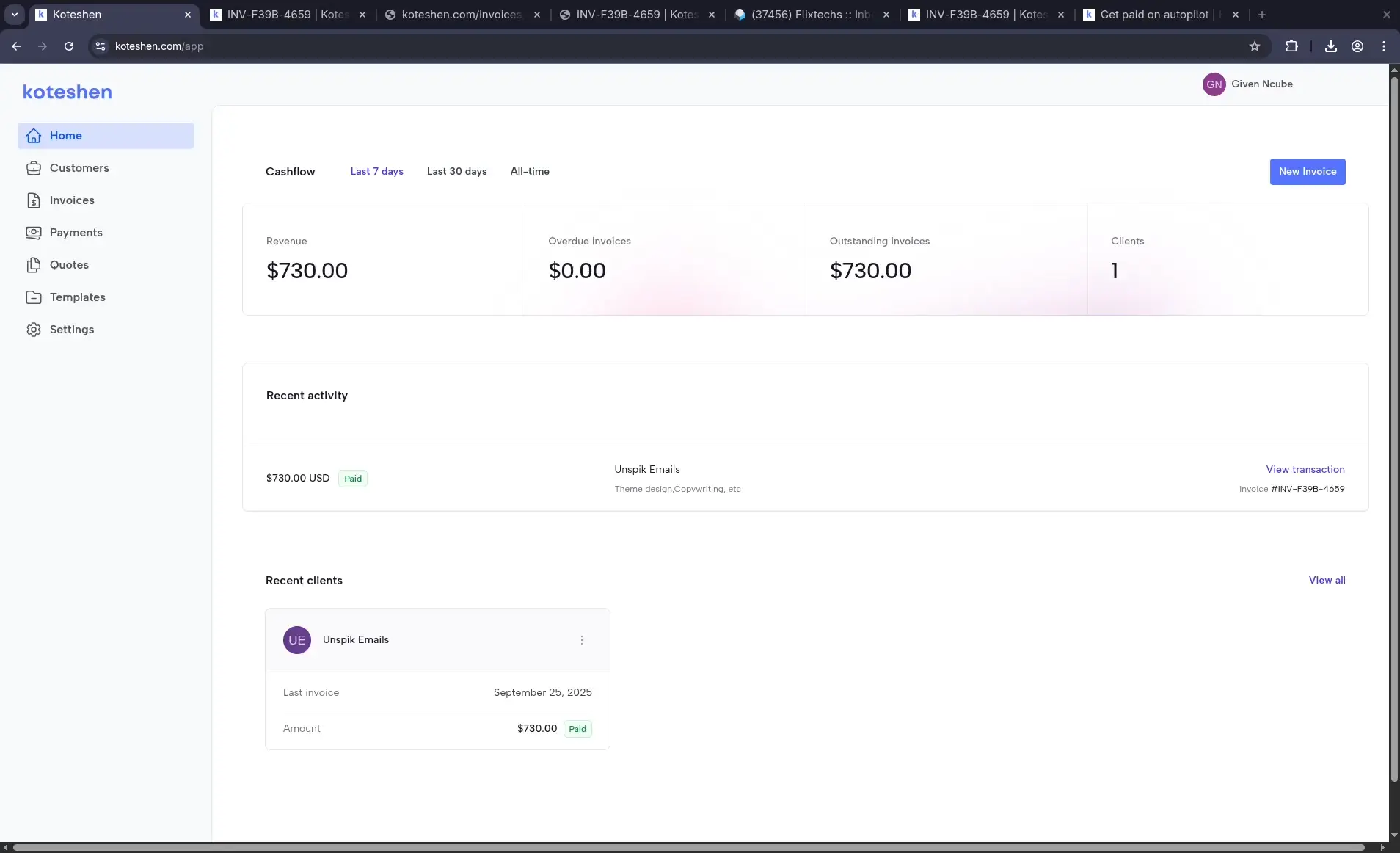Screen dimensions: 1400x853
Task: Switch to the koteshen.com/invoices tab
Action: [x=462, y=15]
